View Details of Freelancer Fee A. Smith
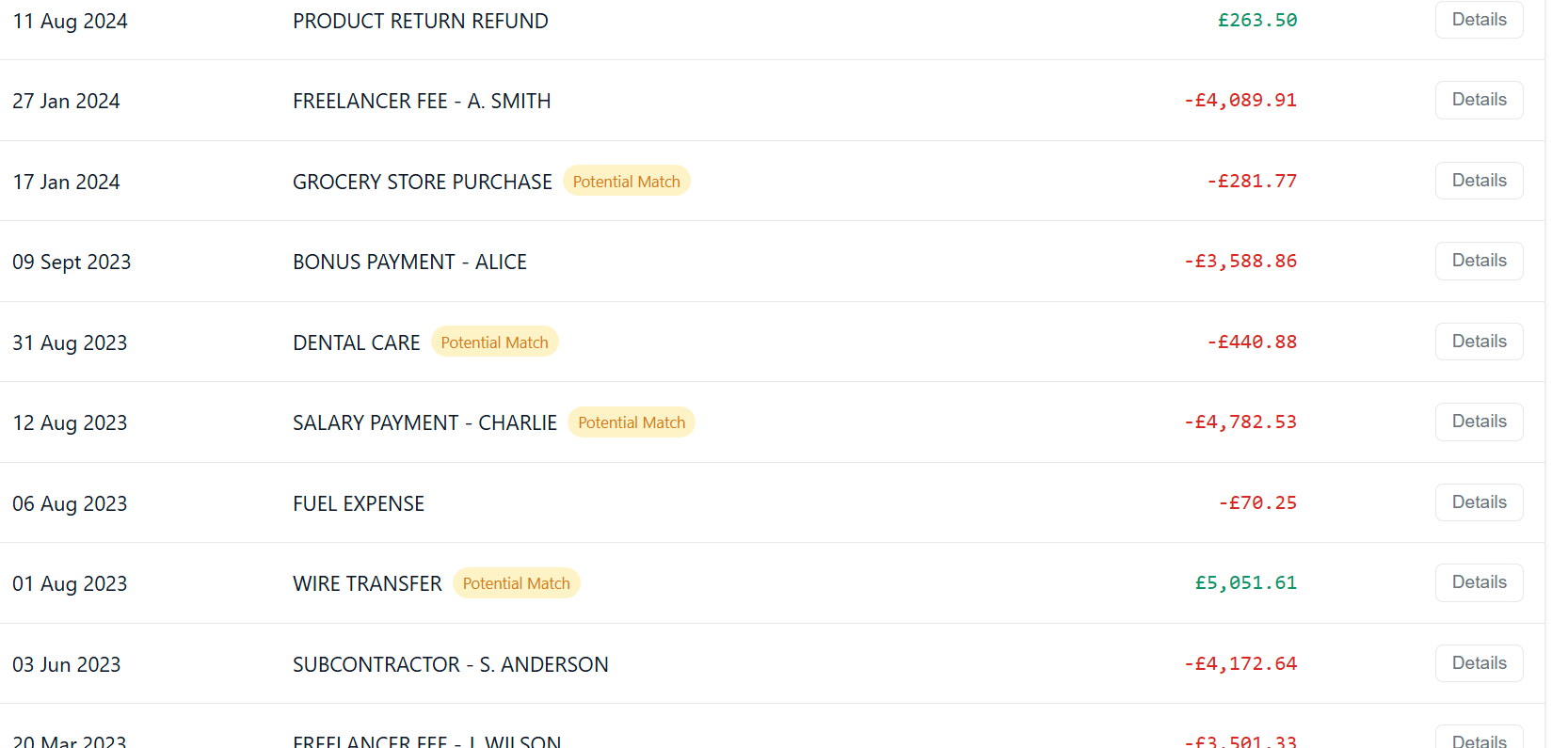This screenshot has width=1568, height=748. [x=1479, y=100]
